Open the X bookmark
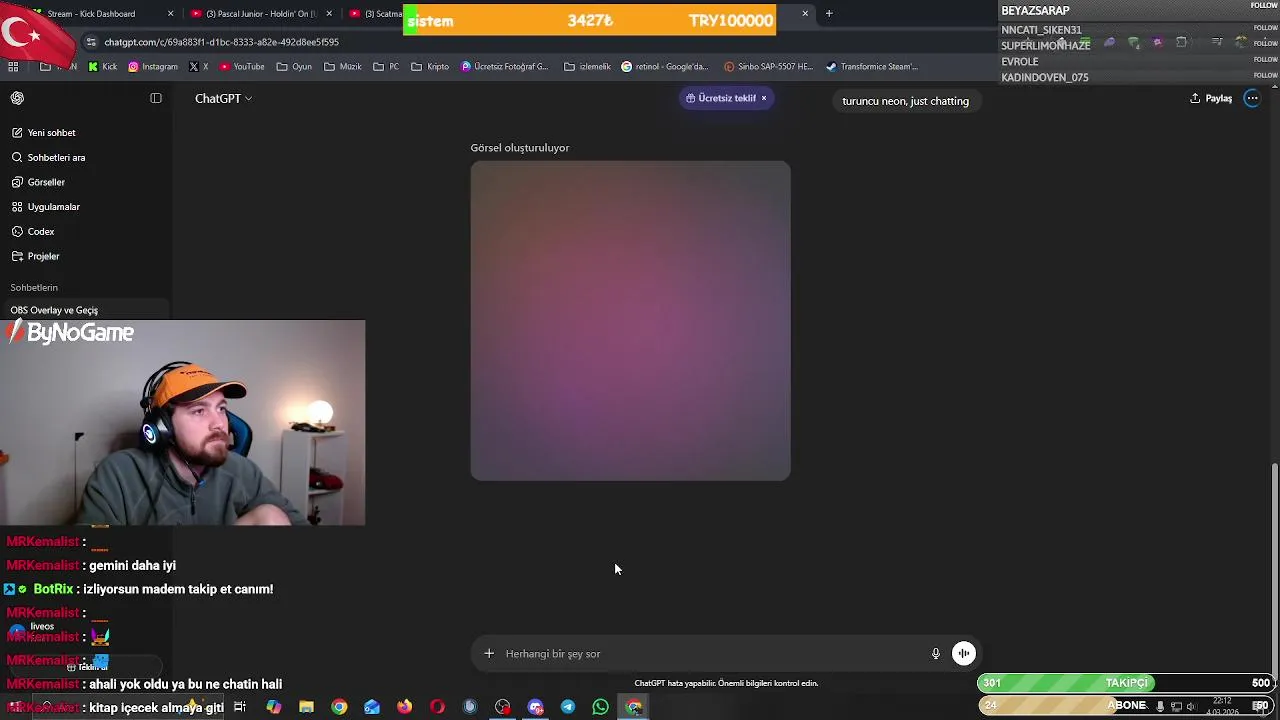Image resolution: width=1280 pixels, height=720 pixels. [x=199, y=67]
